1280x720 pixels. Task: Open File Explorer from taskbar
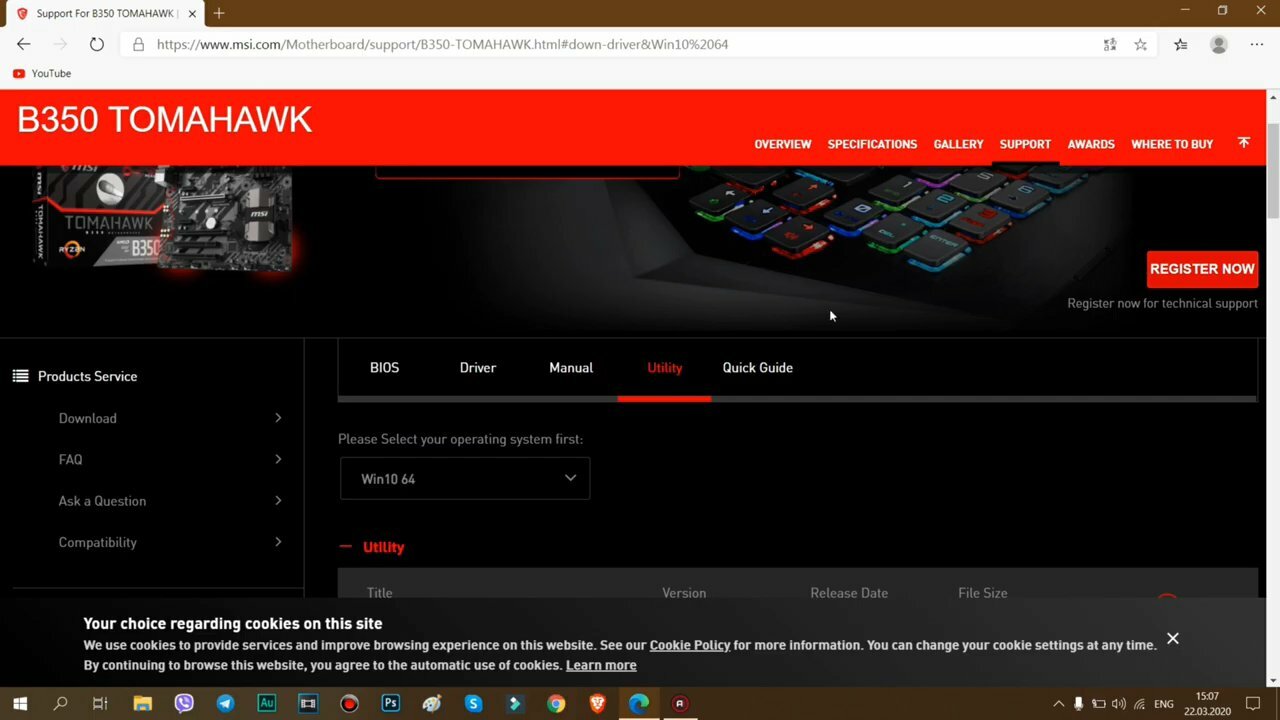[142, 703]
